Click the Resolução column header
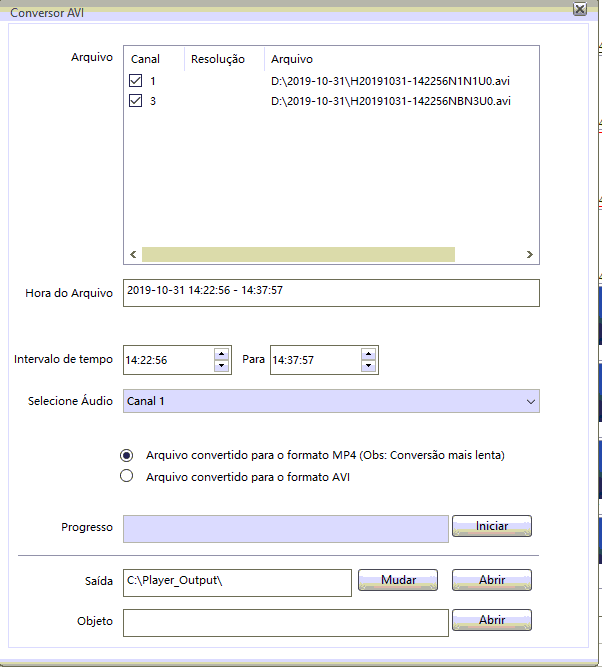602x669 pixels. tap(217, 59)
